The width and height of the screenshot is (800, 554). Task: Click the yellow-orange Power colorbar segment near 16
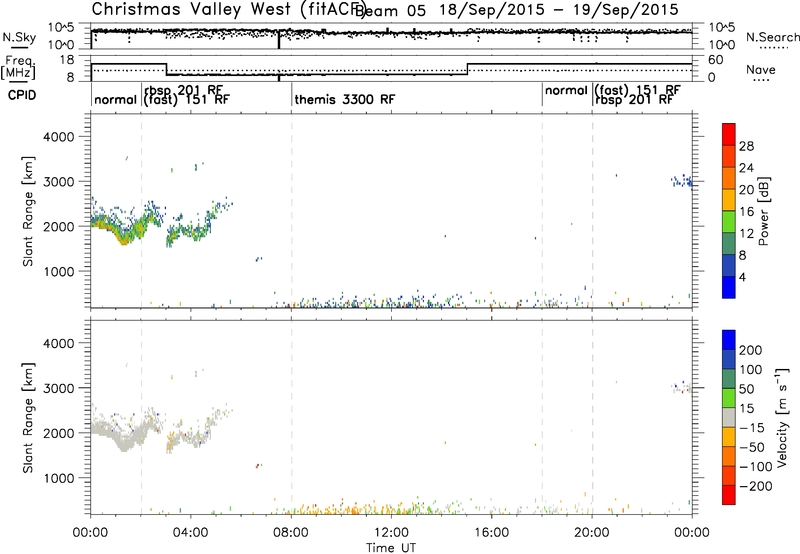pos(729,199)
